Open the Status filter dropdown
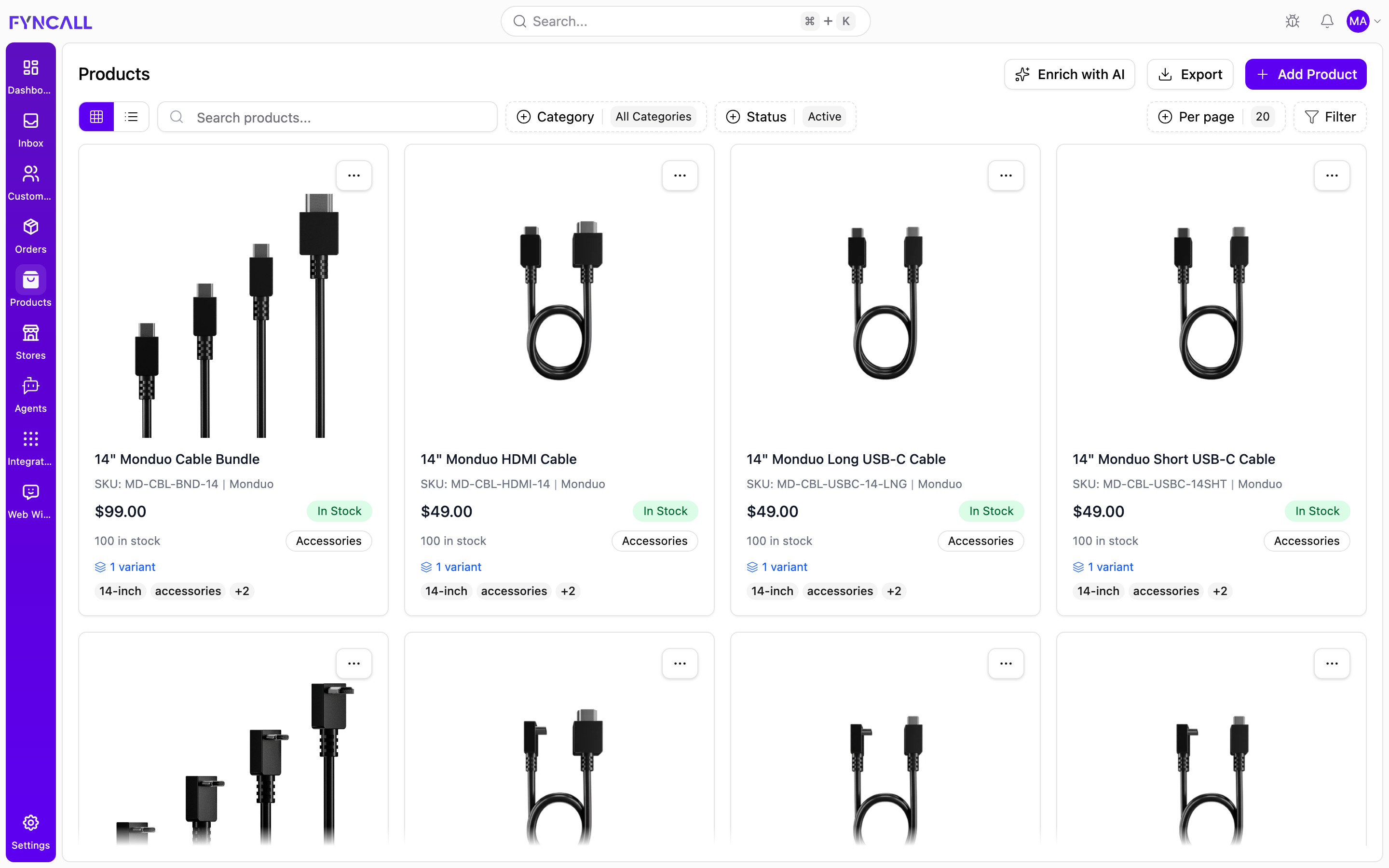This screenshot has height=868, width=1389. click(785, 117)
